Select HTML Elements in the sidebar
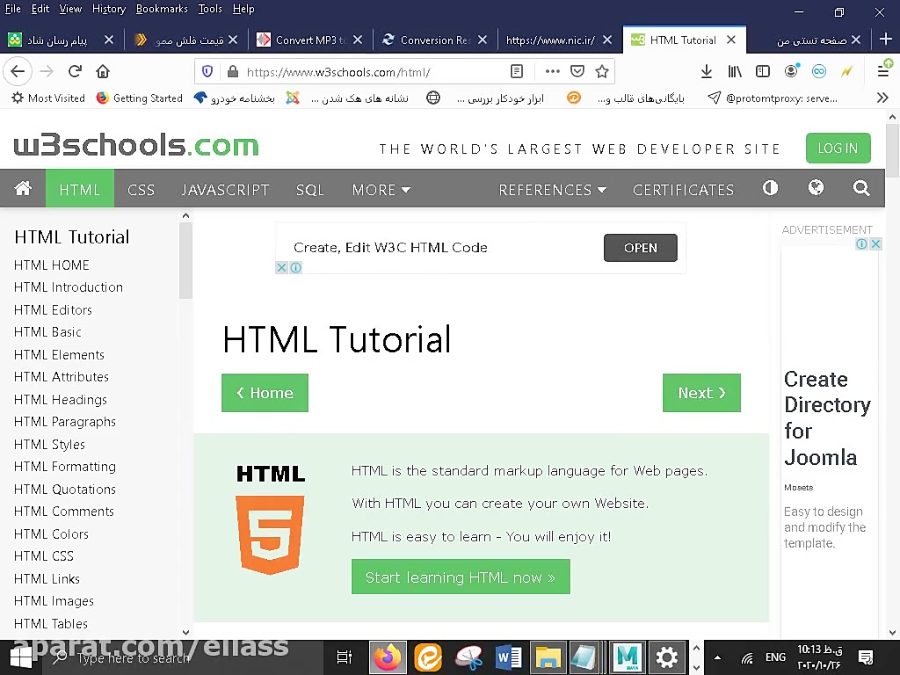This screenshot has width=900, height=675. tap(58, 354)
